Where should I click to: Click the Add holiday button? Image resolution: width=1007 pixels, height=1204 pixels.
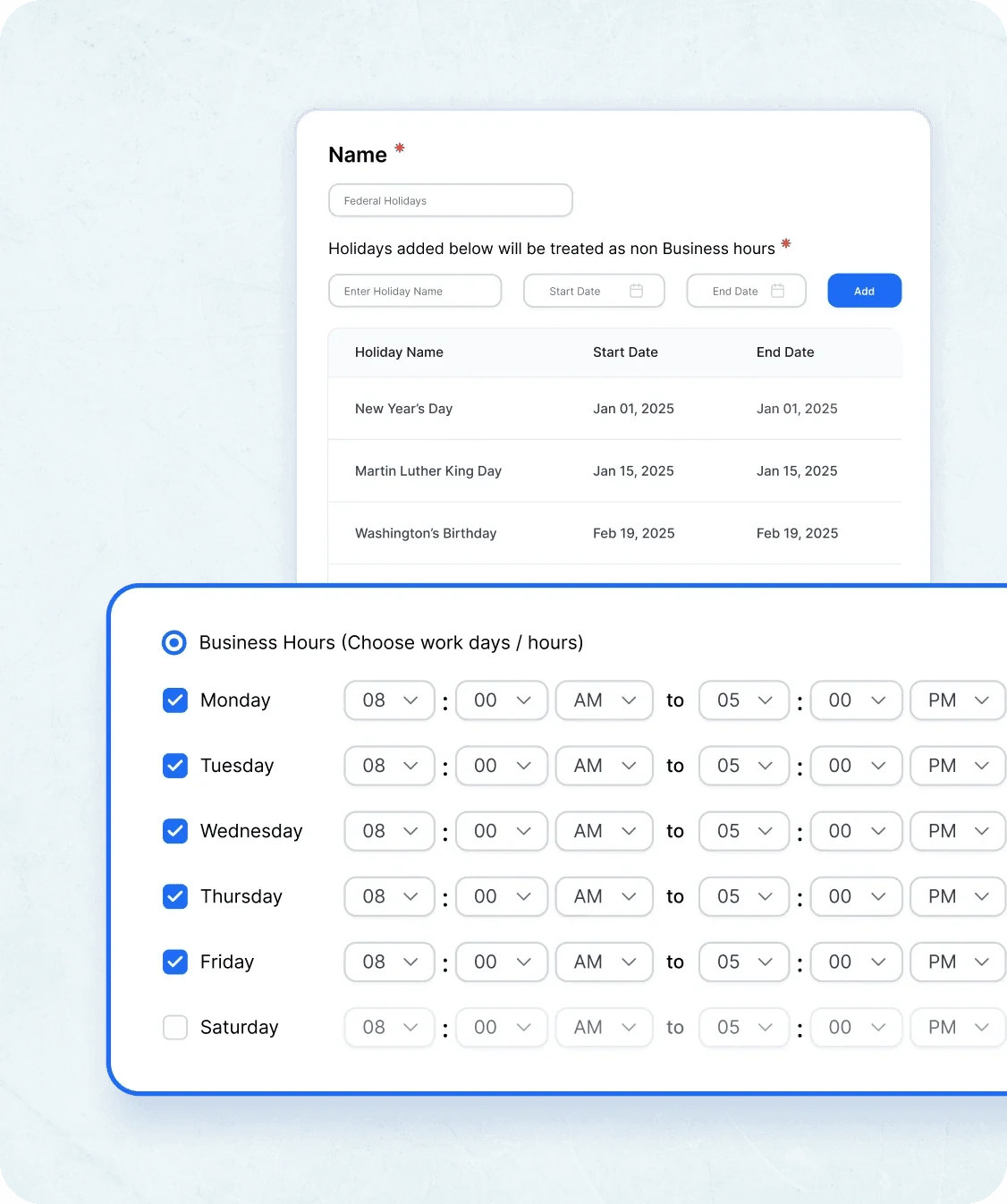point(864,291)
